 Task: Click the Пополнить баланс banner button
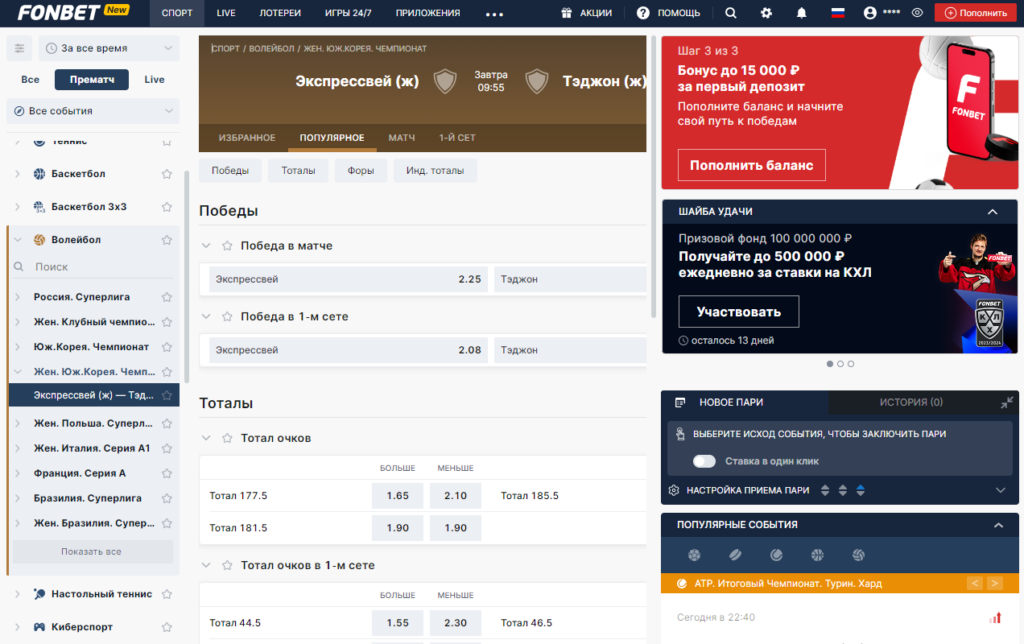click(752, 165)
